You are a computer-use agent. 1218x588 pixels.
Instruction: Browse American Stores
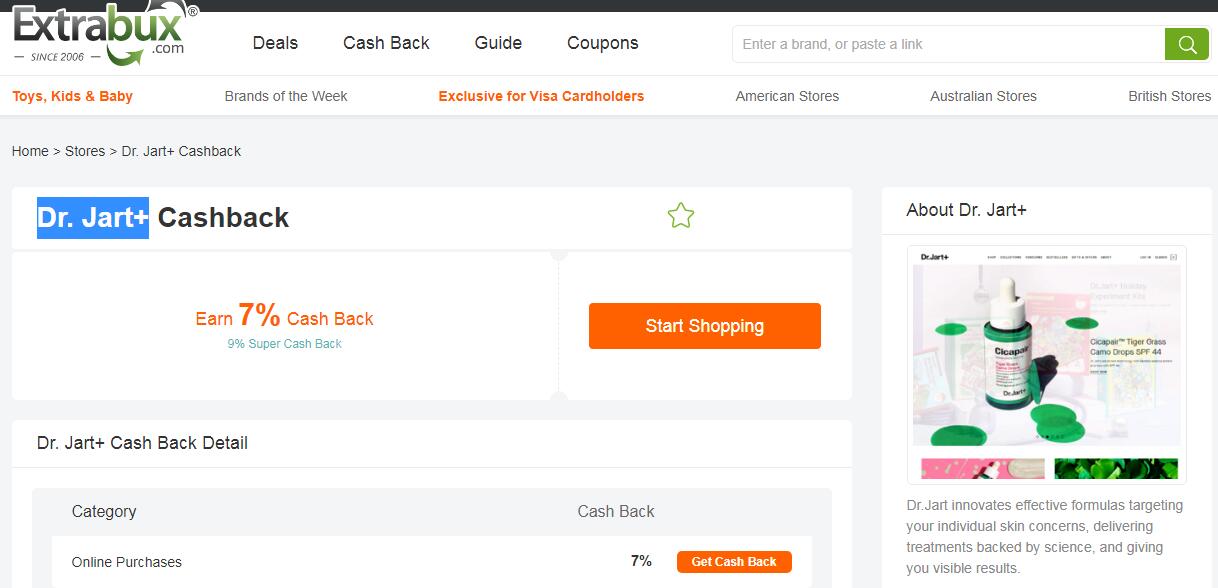coord(787,96)
